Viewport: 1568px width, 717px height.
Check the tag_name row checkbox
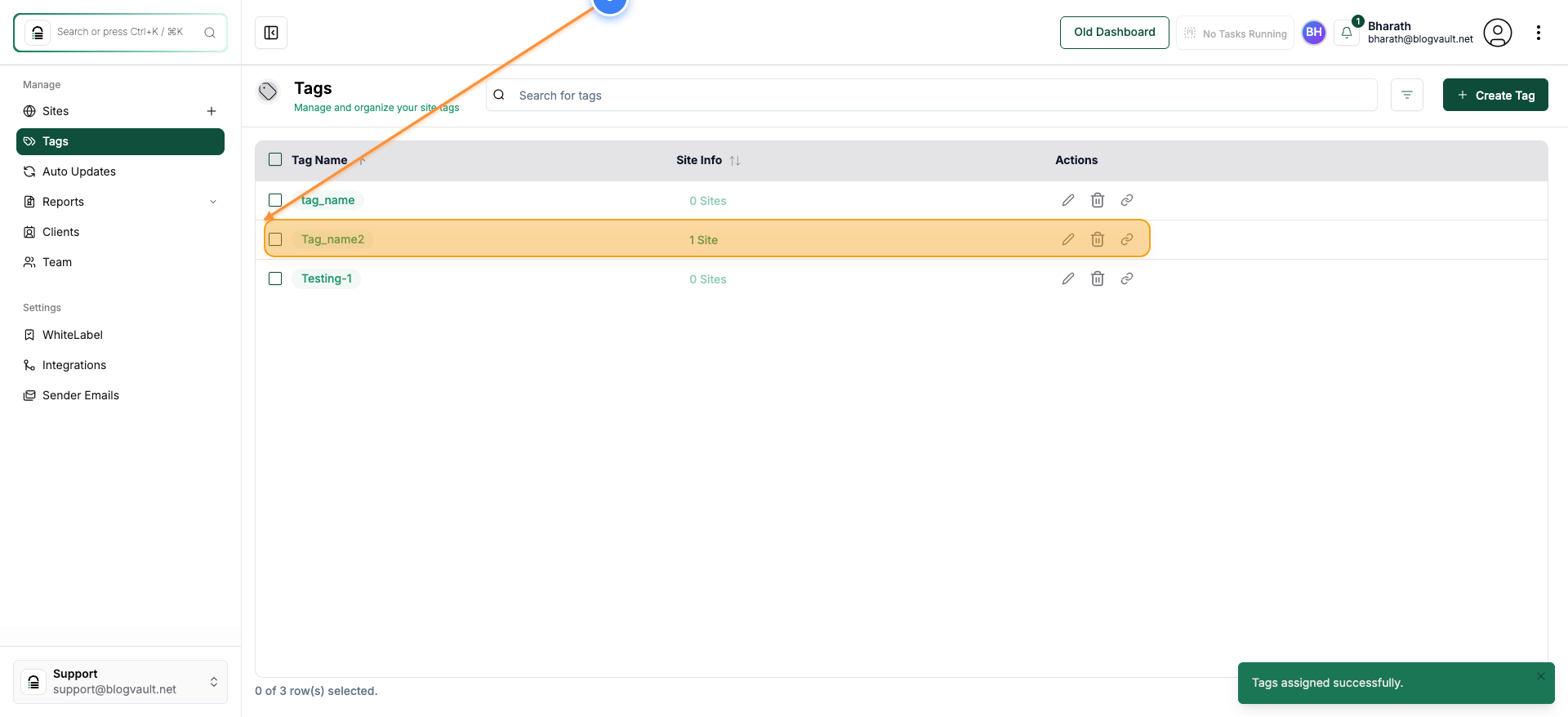pos(275,200)
